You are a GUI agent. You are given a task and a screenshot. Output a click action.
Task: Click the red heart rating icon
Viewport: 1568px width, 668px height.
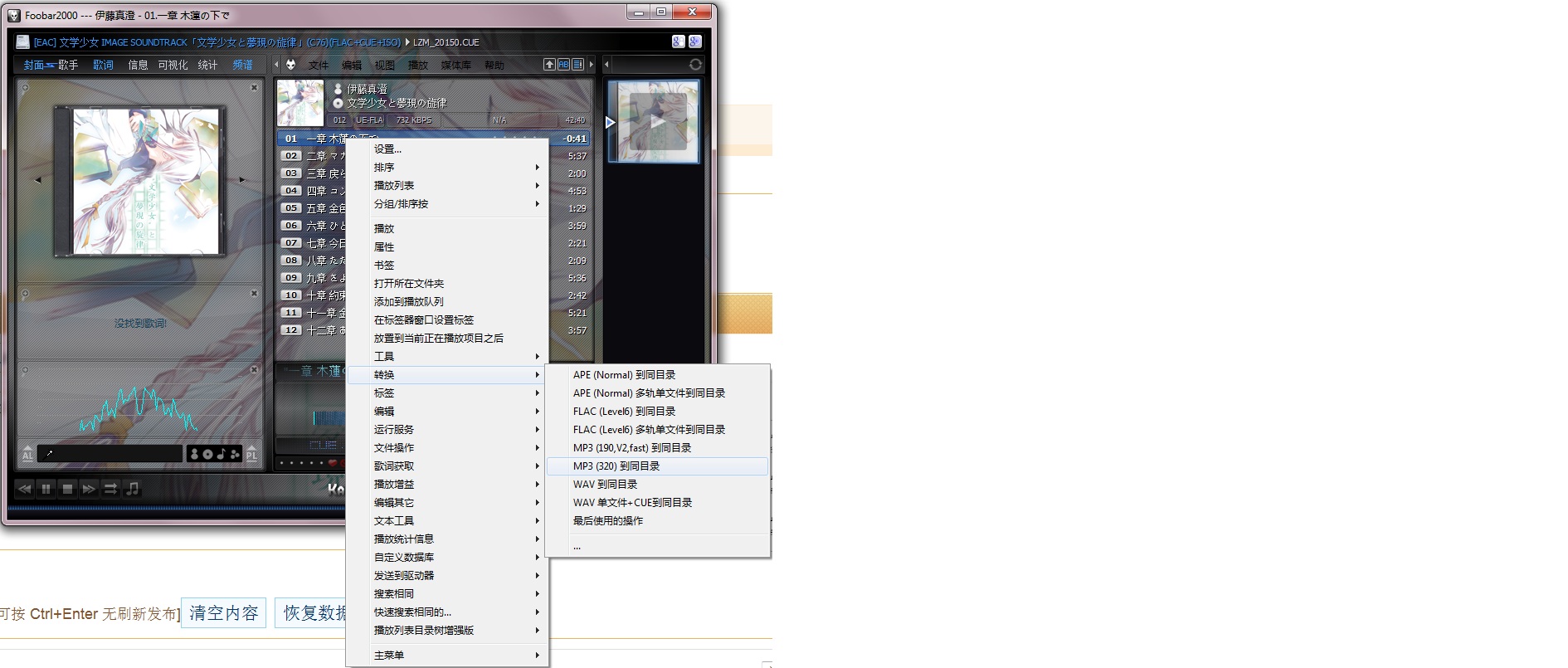(333, 463)
